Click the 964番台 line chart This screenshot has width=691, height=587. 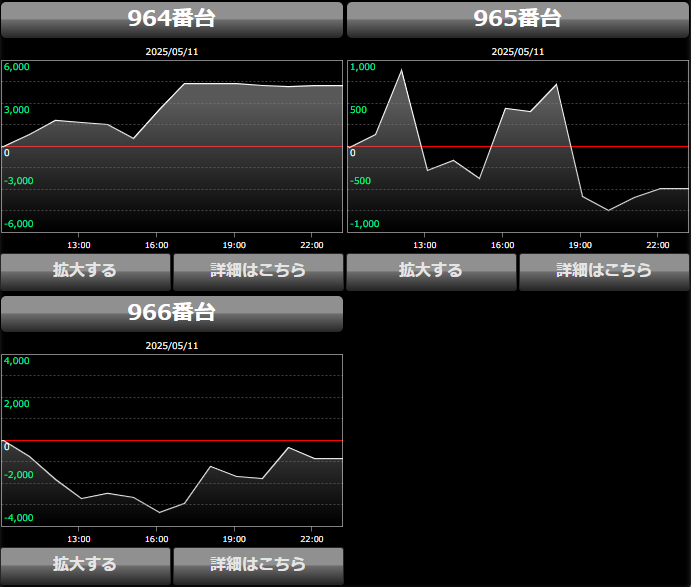pyautogui.click(x=172, y=146)
